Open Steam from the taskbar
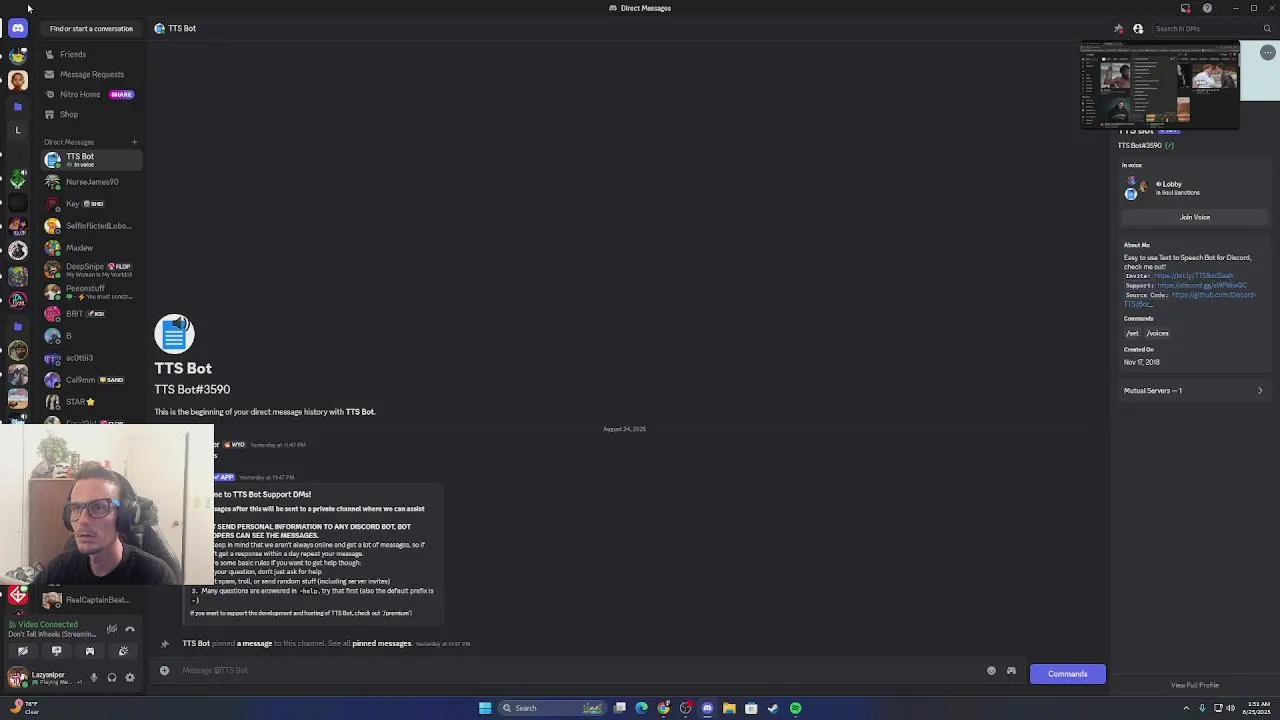Screen dimensions: 1280x720 point(773,708)
